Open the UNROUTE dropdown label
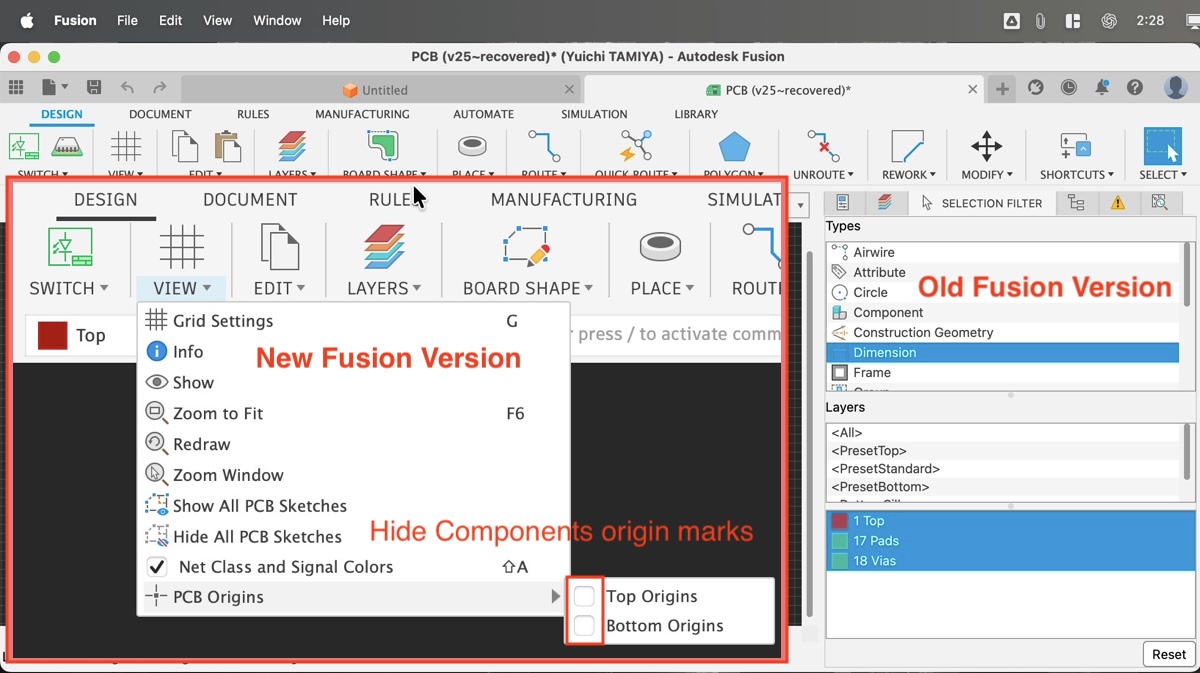Screen dimensions: 1200x673 [x=823, y=174]
